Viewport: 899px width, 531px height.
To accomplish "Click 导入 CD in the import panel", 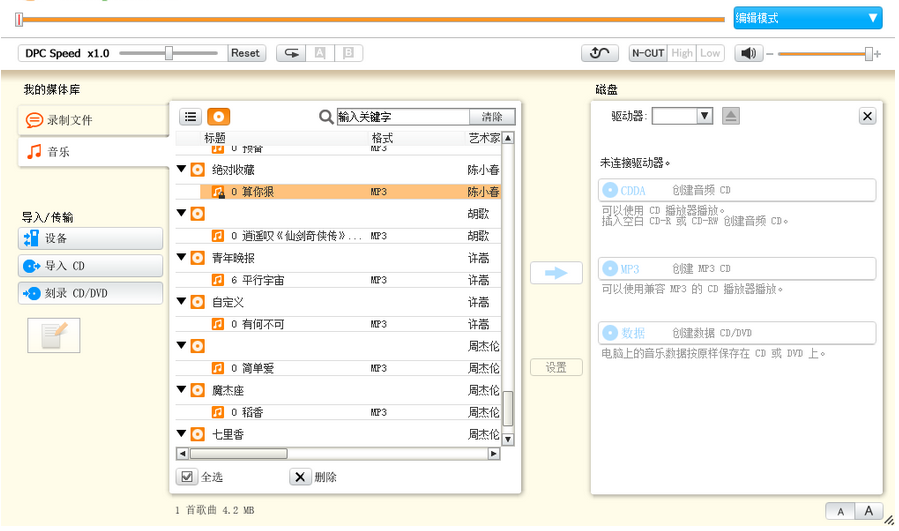I will (91, 266).
